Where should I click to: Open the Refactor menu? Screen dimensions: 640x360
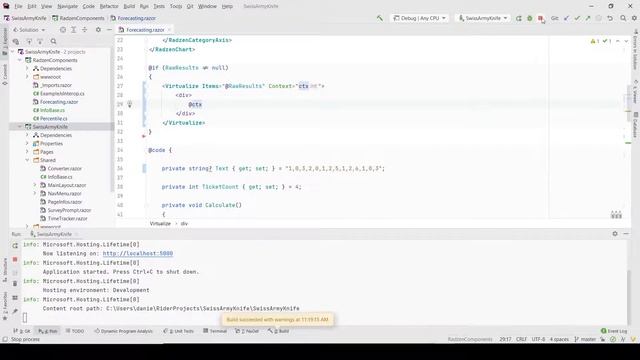109,7
